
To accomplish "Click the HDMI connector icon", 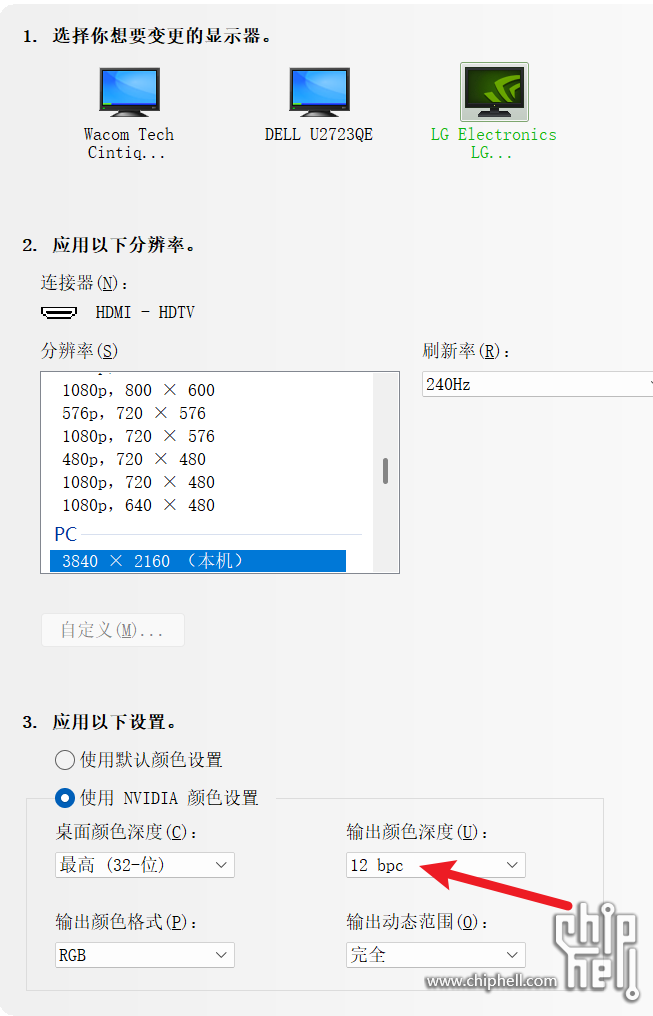I will coord(59,312).
